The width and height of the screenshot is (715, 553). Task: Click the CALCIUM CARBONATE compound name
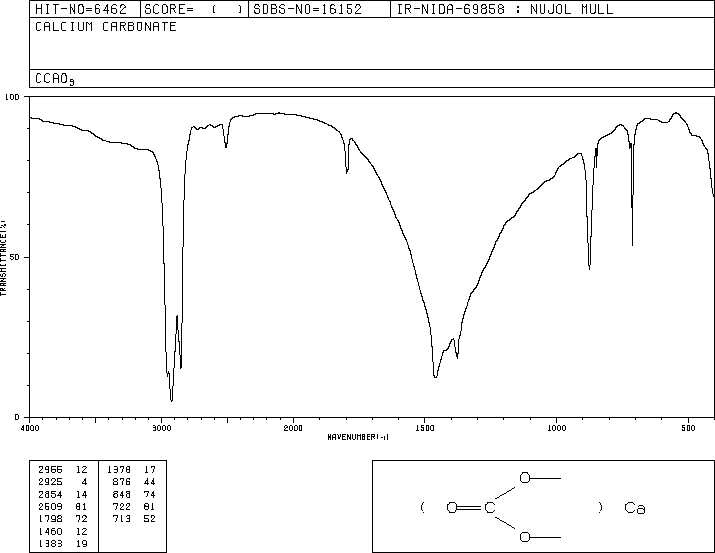click(x=106, y=26)
